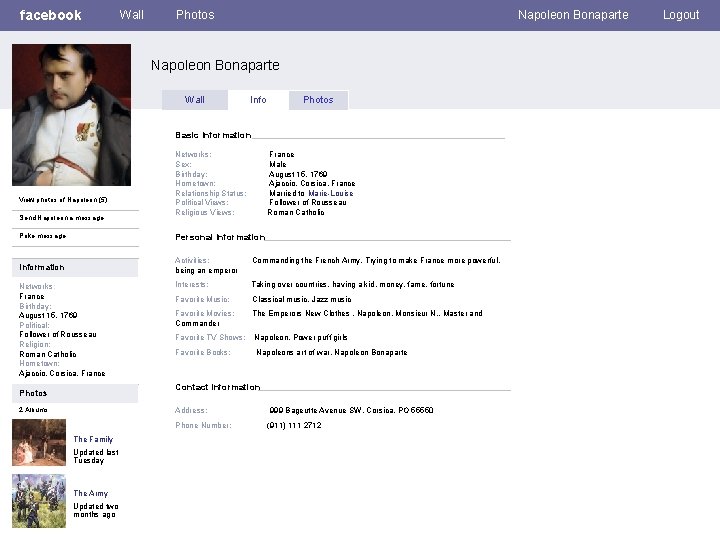Click Roman Catholic in sidebar Information
Viewport: 720px width, 540px height.
[x=48, y=354]
